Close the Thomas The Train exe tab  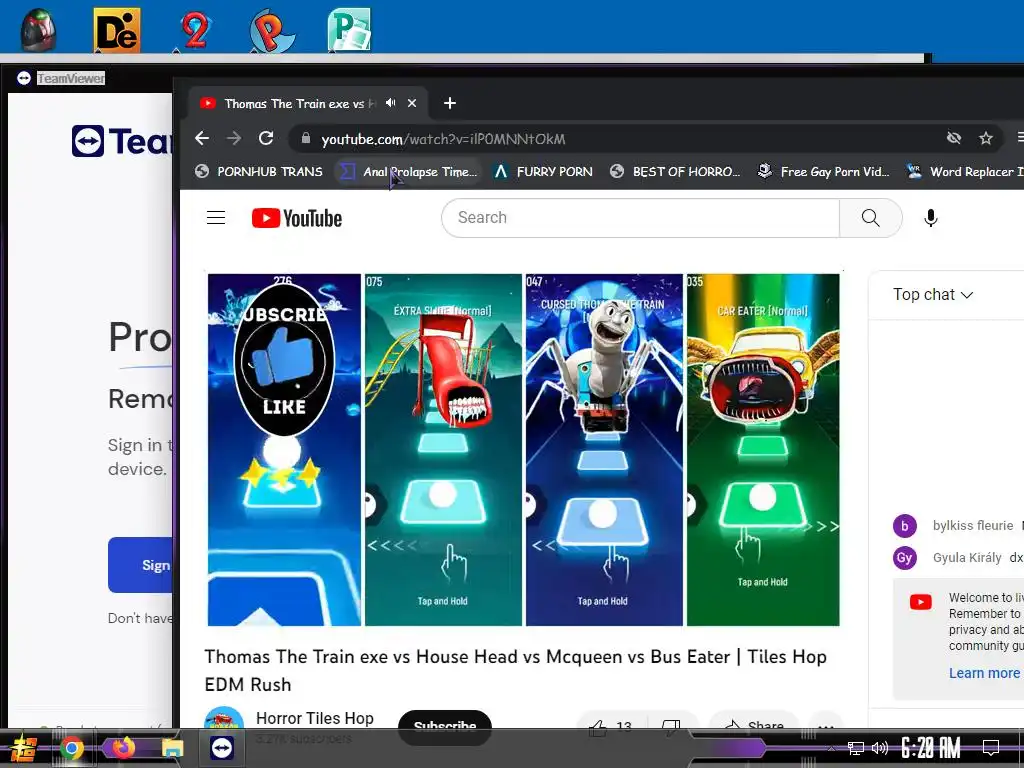(412, 103)
